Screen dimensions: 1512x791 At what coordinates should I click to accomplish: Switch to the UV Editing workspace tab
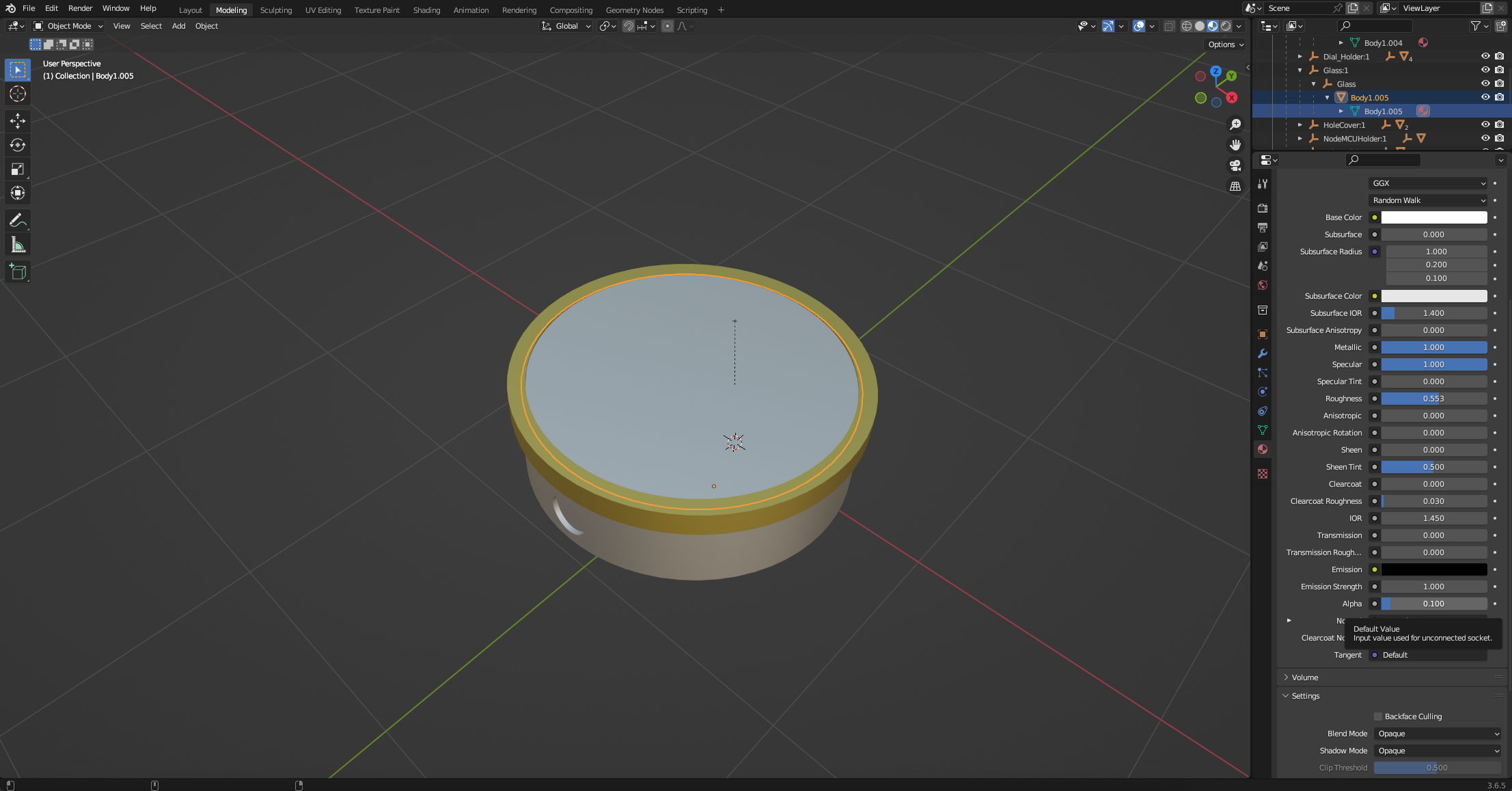click(323, 10)
